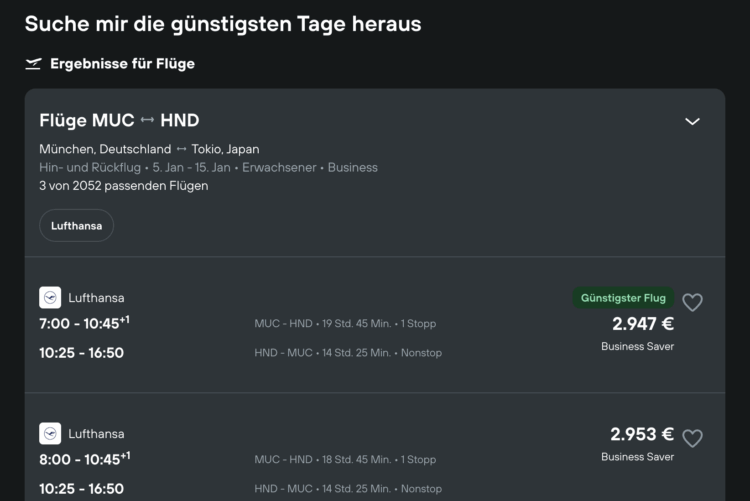Click the airplane icon beside Ergebnisse für Flüge
Screen dimensions: 750x501
pos(34,64)
